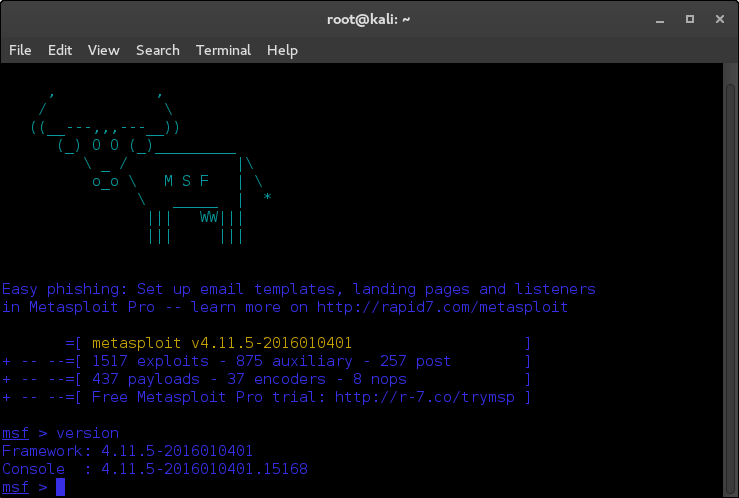Click '37 encoders' in the banner

click(276, 379)
